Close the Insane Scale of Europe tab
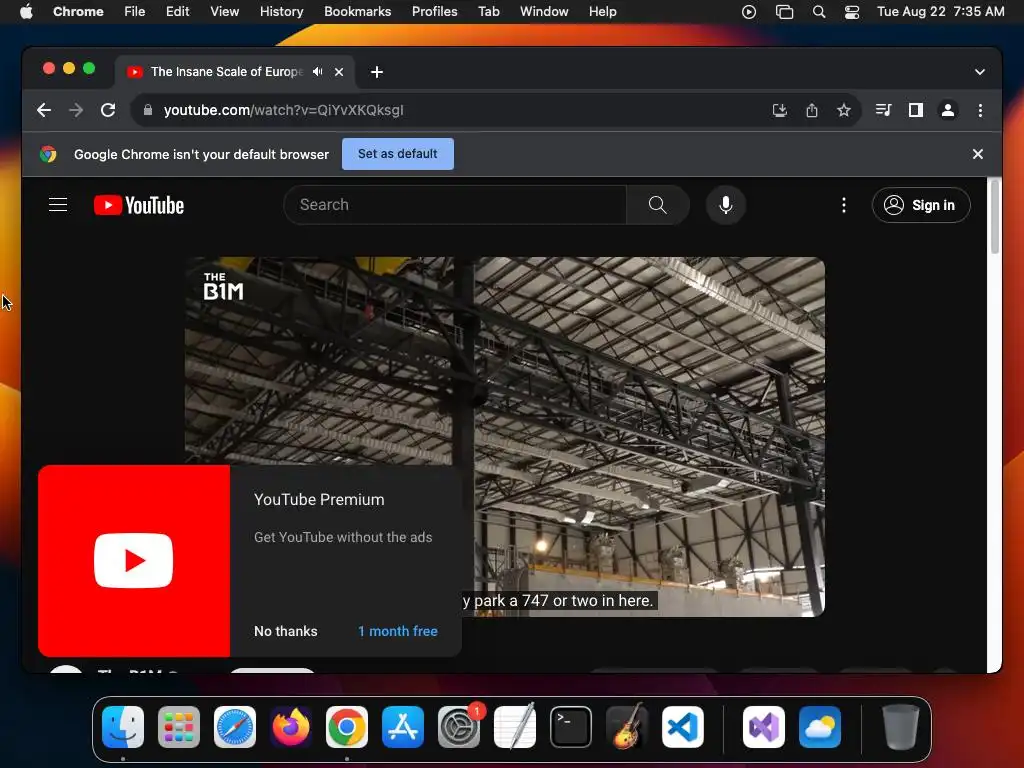The image size is (1024, 768). pyautogui.click(x=339, y=72)
